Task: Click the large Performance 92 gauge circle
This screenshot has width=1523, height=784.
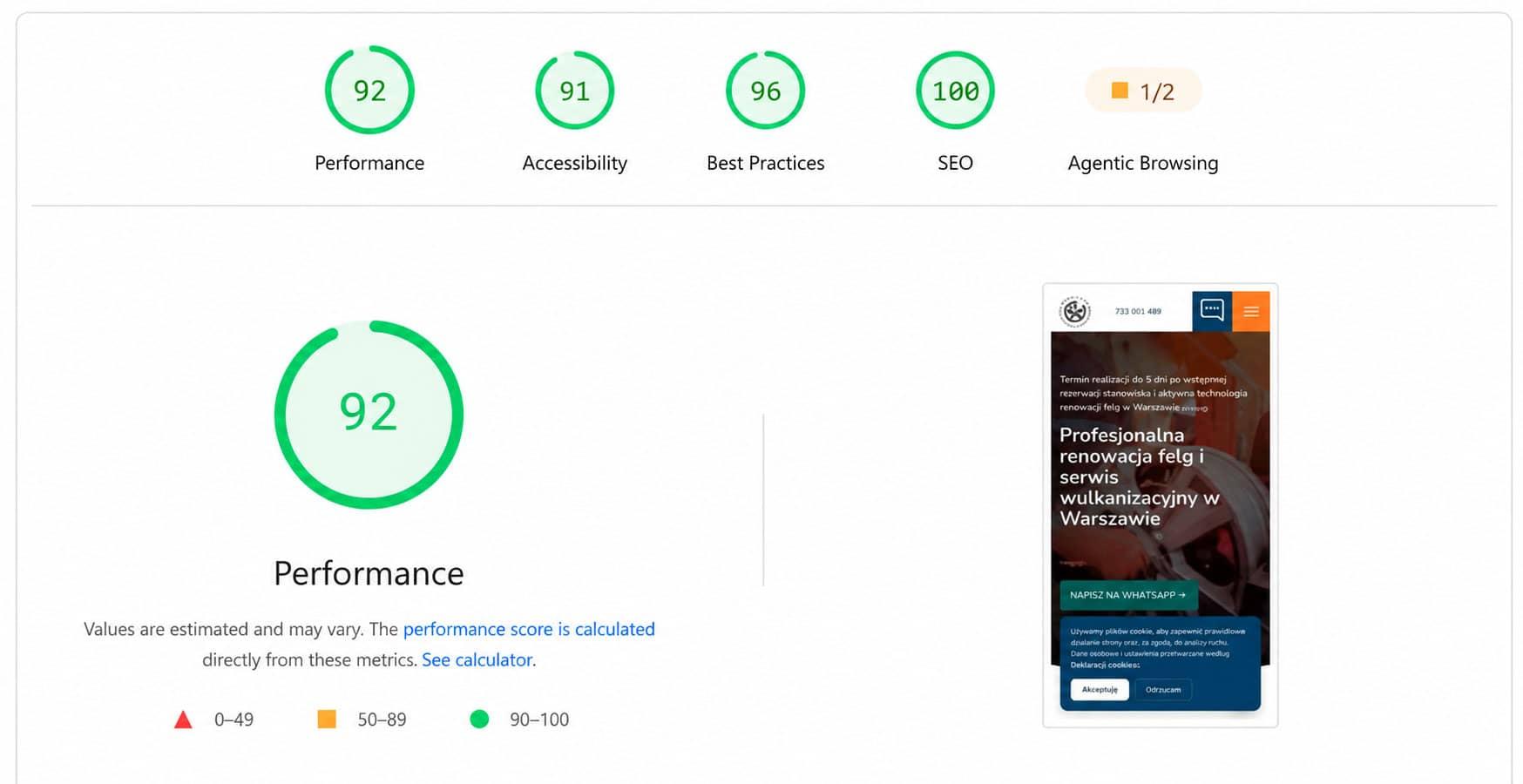Action: pos(369,415)
